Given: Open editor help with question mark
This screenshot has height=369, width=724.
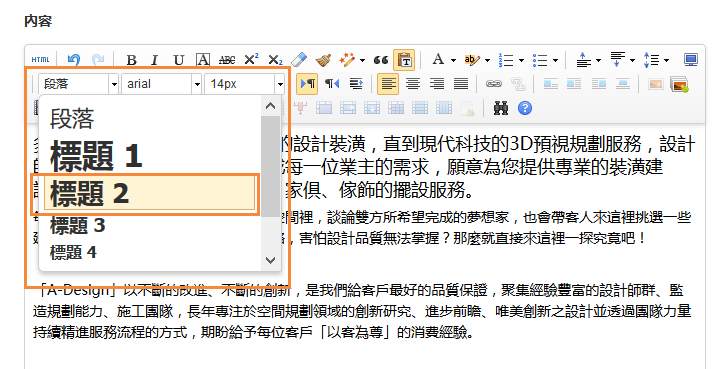Looking at the screenshot, I should point(525,108).
